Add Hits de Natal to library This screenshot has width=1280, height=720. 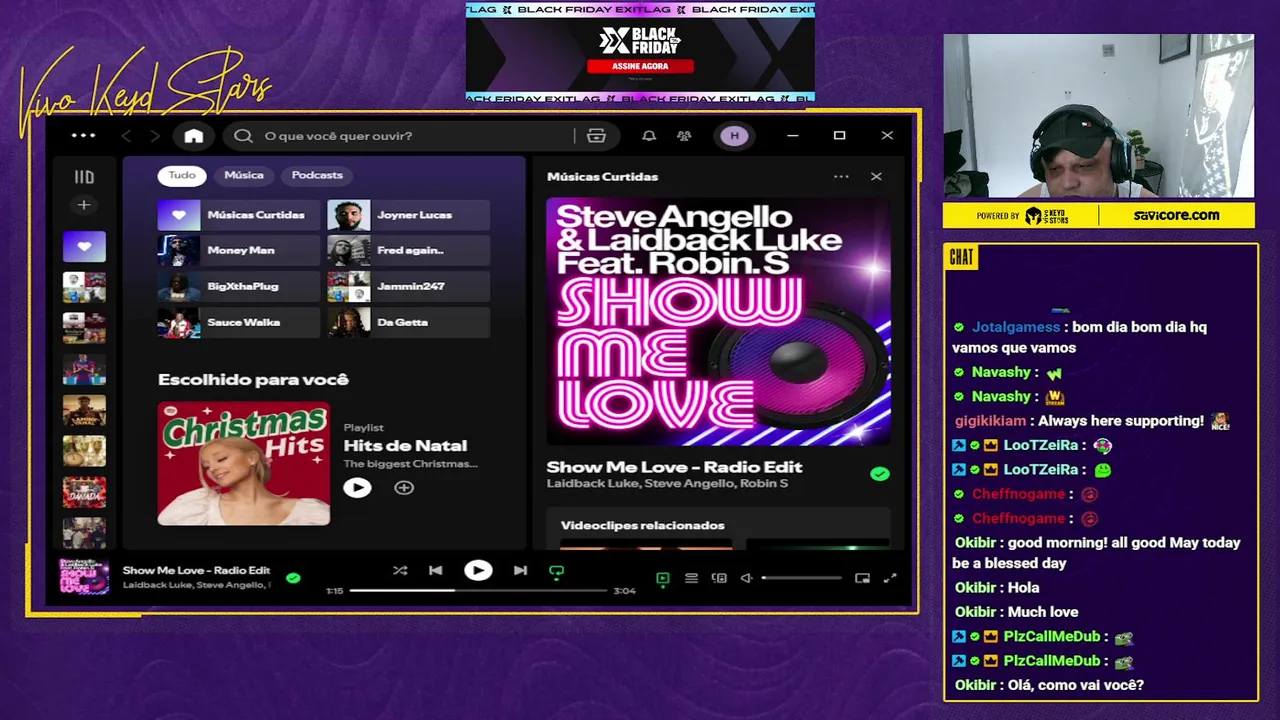[404, 488]
